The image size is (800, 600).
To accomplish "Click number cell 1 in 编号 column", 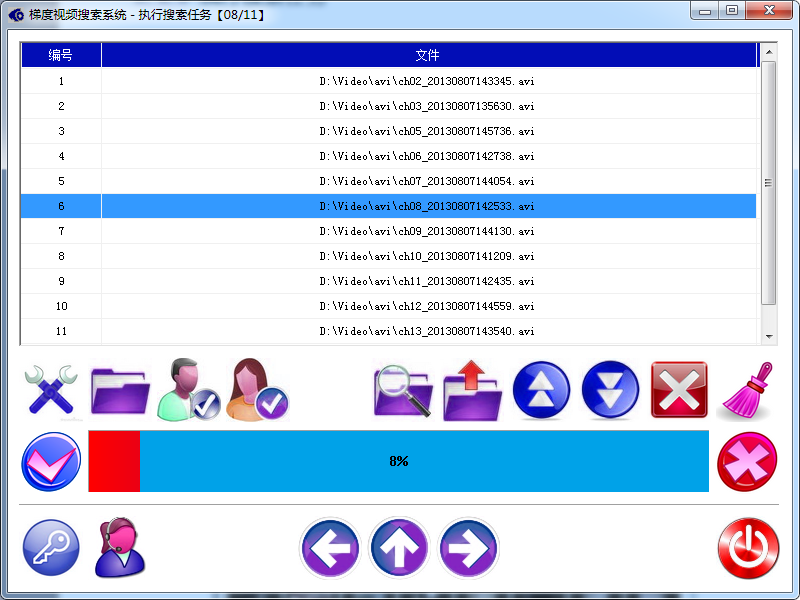I will 61,81.
